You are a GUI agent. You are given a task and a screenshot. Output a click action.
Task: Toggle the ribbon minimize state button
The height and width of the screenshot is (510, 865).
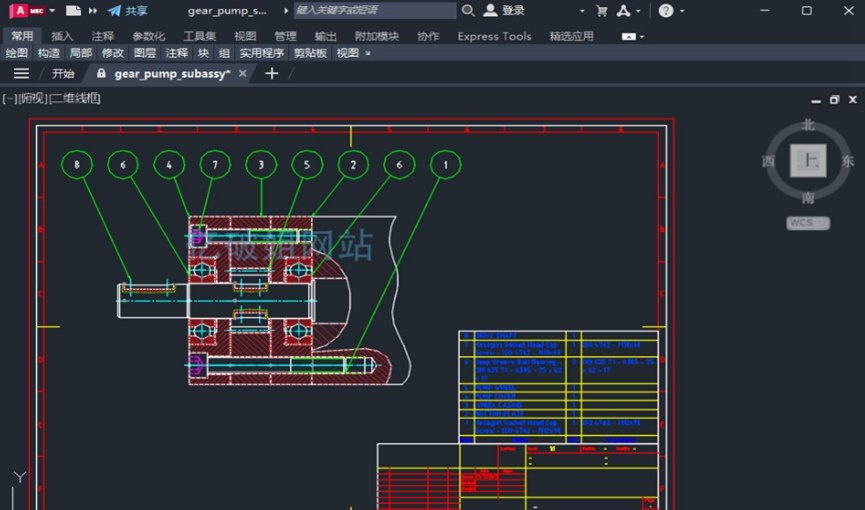(628, 36)
